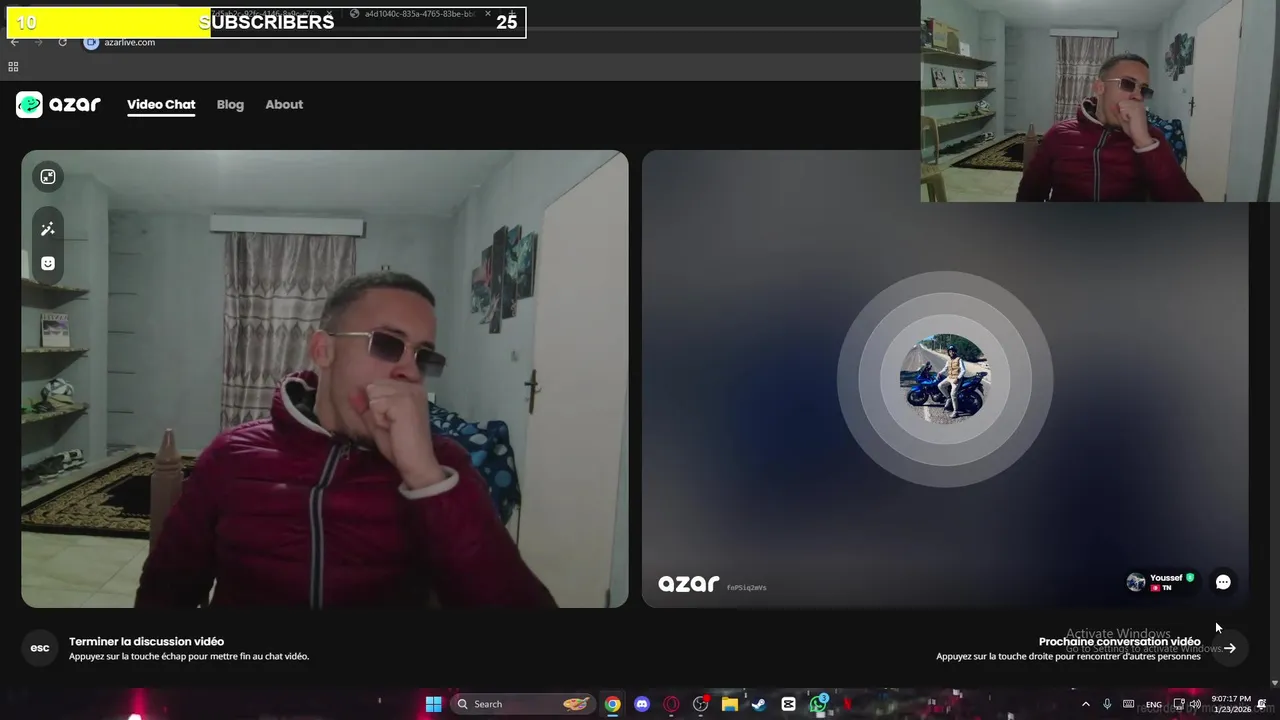Open the Video Chat tab
This screenshot has height=720, width=1280.
161,104
